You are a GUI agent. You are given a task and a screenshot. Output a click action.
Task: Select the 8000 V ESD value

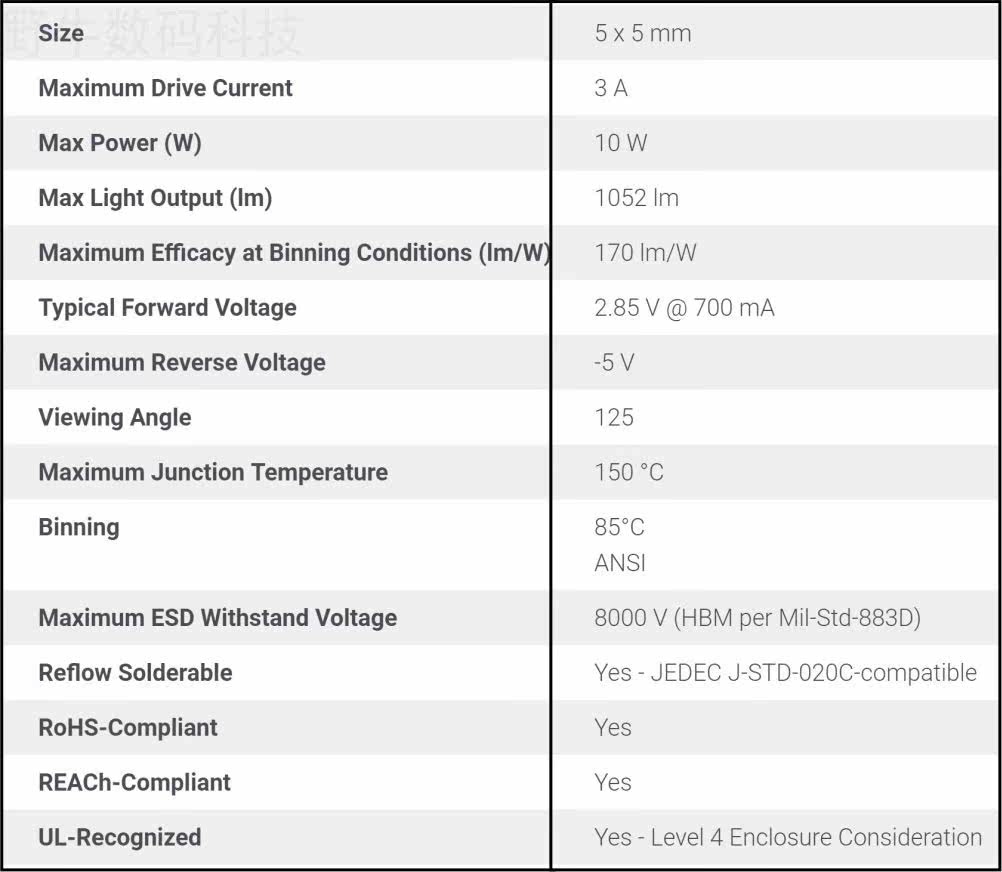coord(757,618)
